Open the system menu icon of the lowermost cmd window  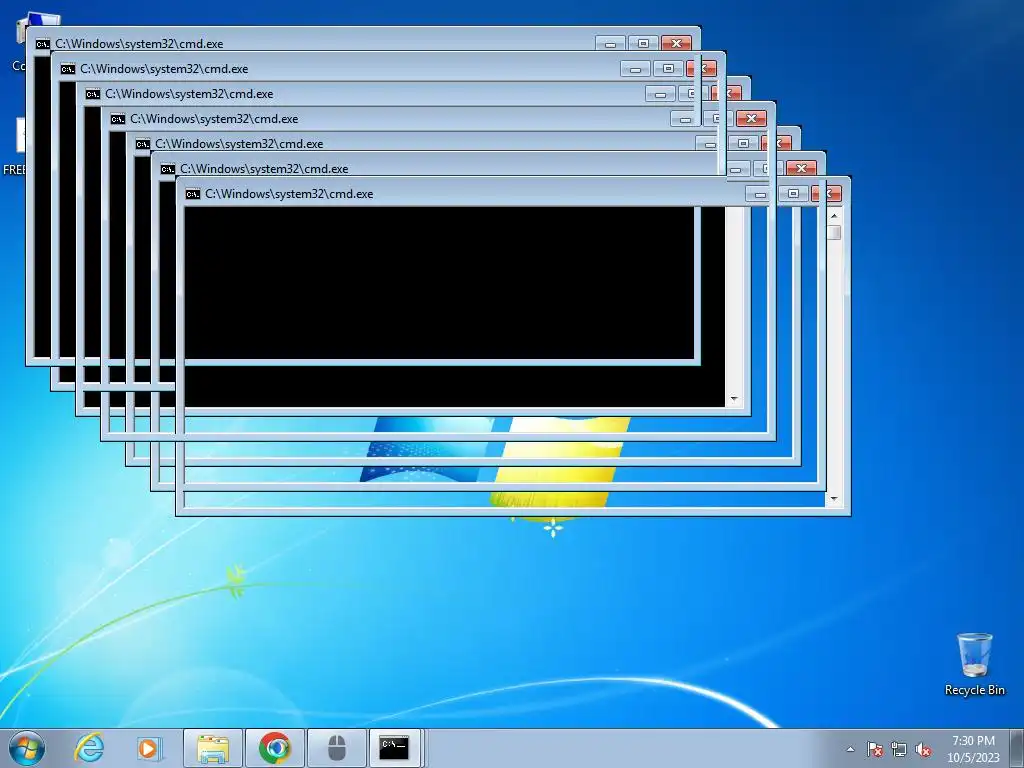tap(193, 194)
